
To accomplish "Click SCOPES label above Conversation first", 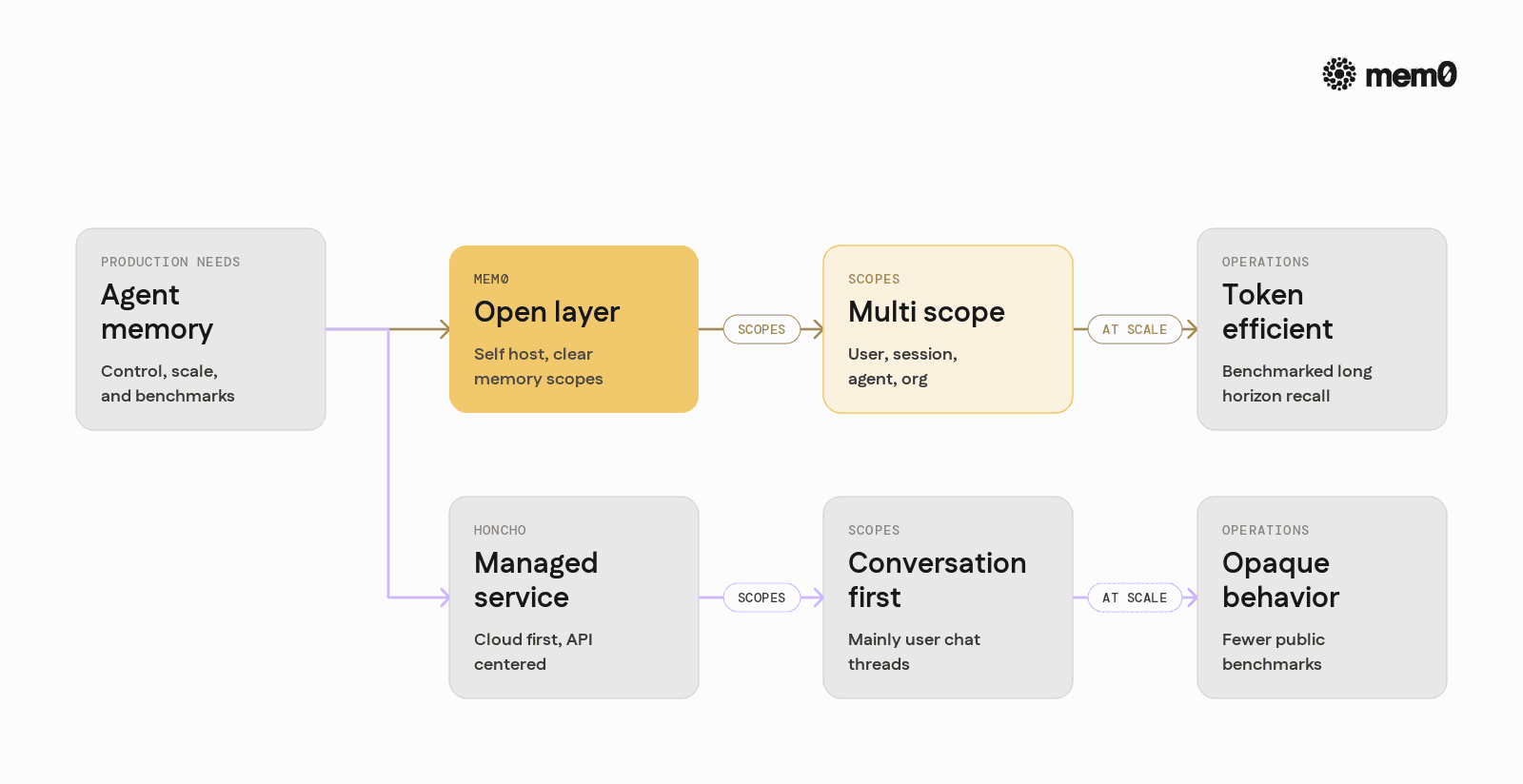I will [874, 530].
